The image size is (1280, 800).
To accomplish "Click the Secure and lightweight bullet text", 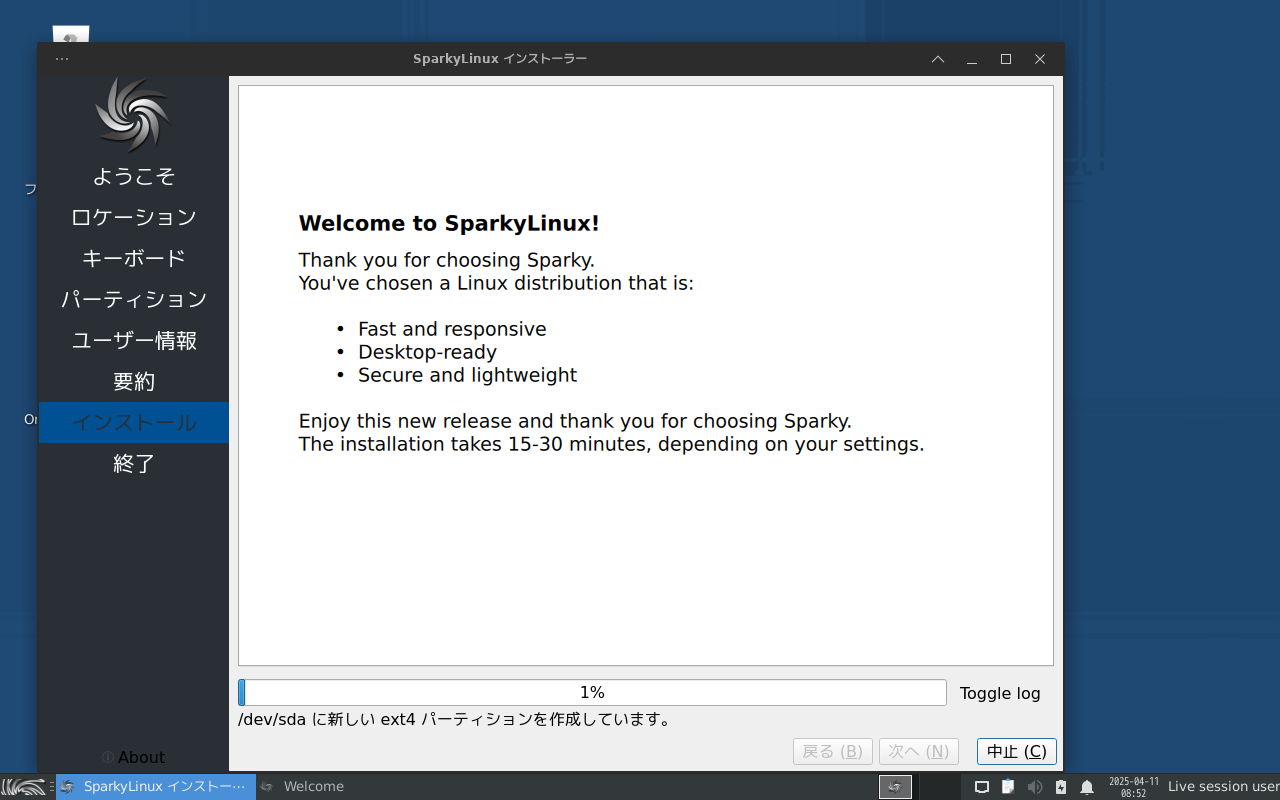I will pyautogui.click(x=467, y=375).
